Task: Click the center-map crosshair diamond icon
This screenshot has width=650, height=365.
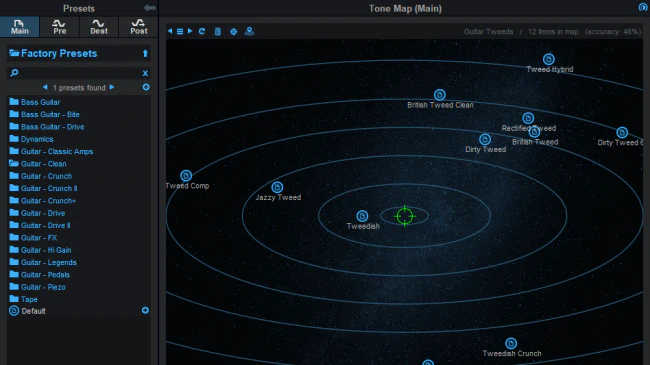Action: point(234,32)
